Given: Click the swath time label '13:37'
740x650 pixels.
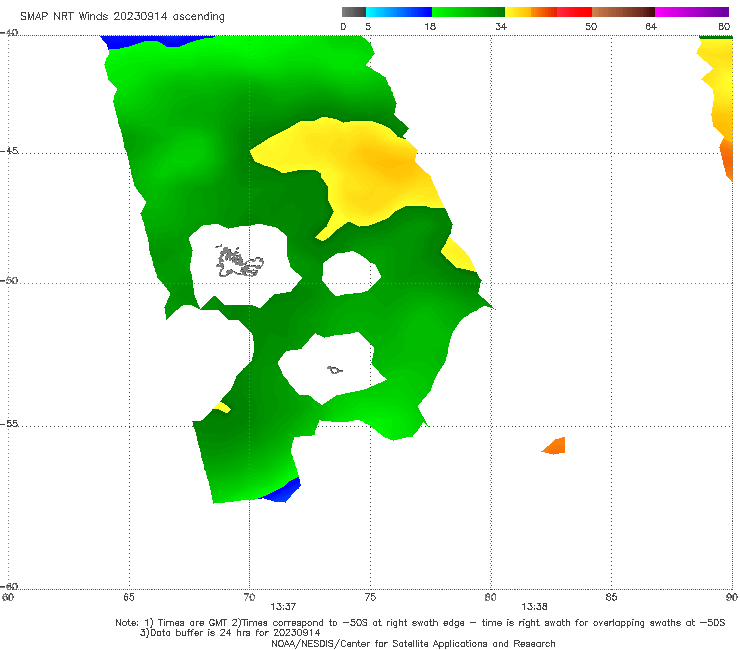Looking at the screenshot, I should click(x=283, y=607).
